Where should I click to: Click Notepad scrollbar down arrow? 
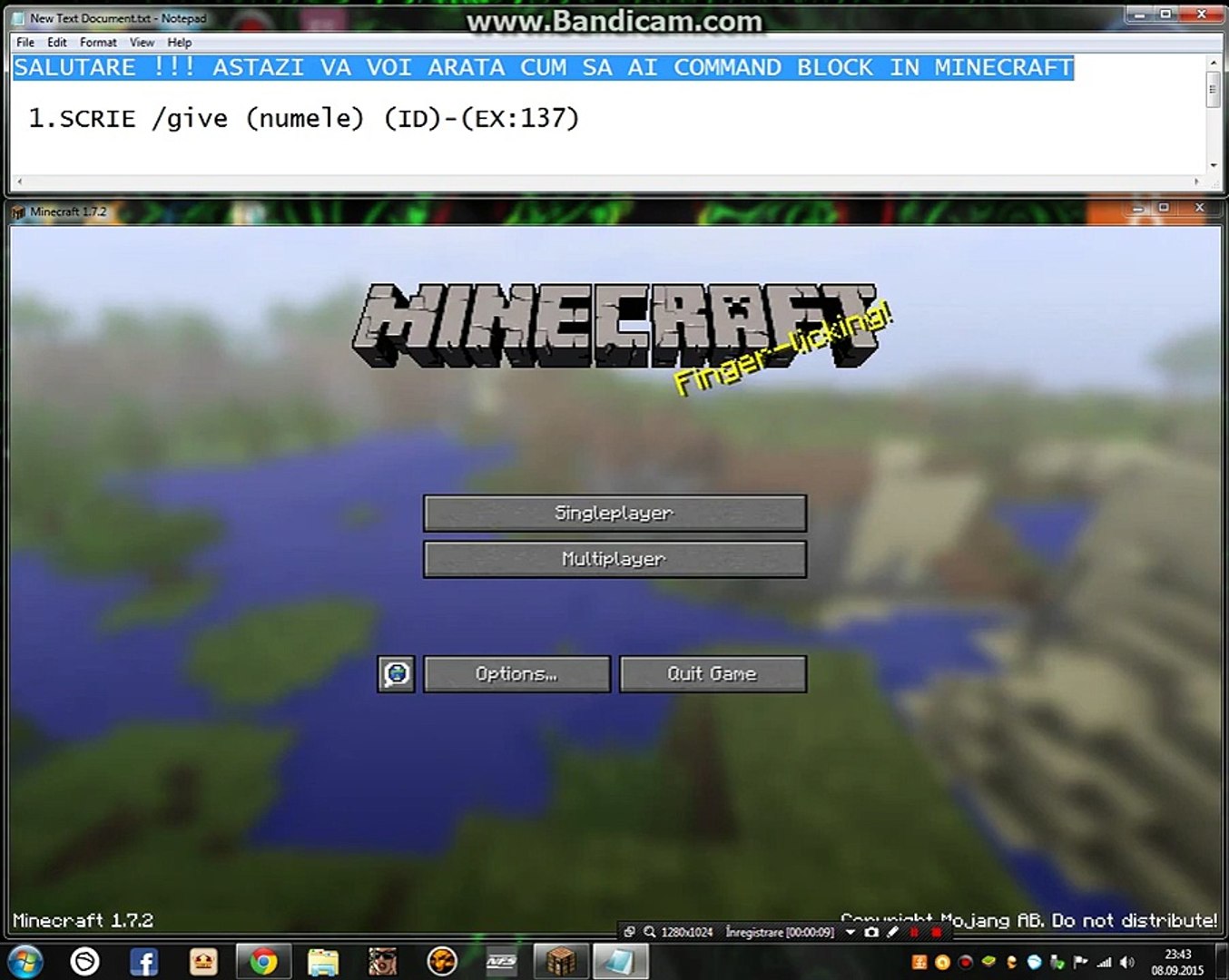tap(1213, 166)
